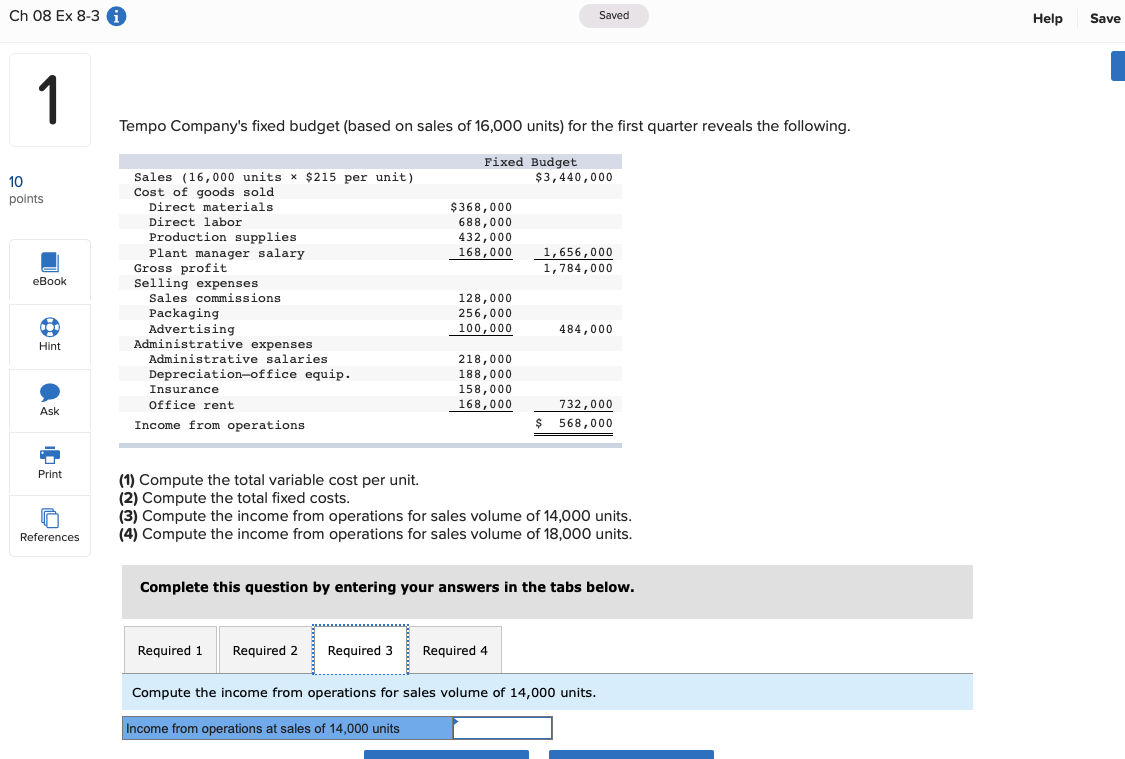
Task: Select the question number 1 box
Action: tap(49, 99)
